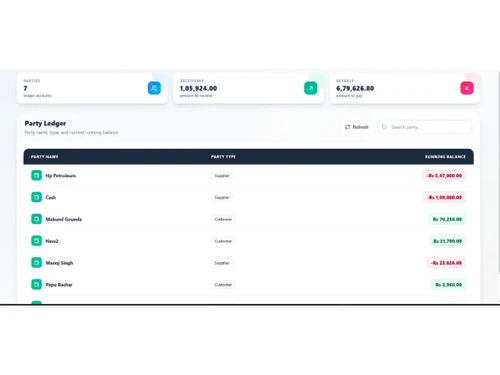Click the Makund Gounda row icon
The height and width of the screenshot is (375, 500).
[36, 219]
